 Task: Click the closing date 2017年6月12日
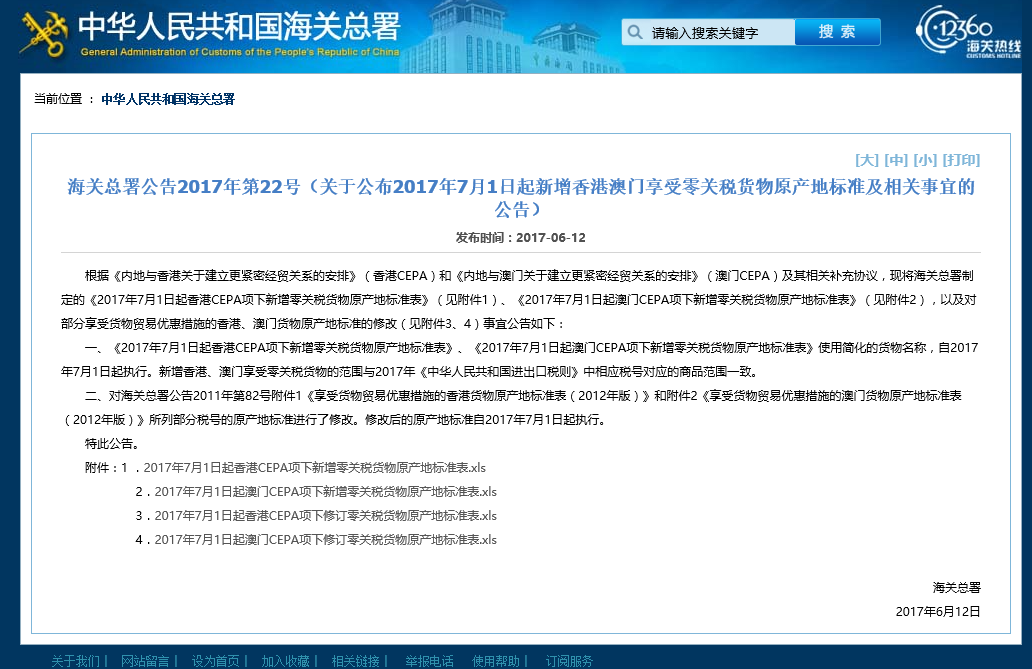point(938,612)
